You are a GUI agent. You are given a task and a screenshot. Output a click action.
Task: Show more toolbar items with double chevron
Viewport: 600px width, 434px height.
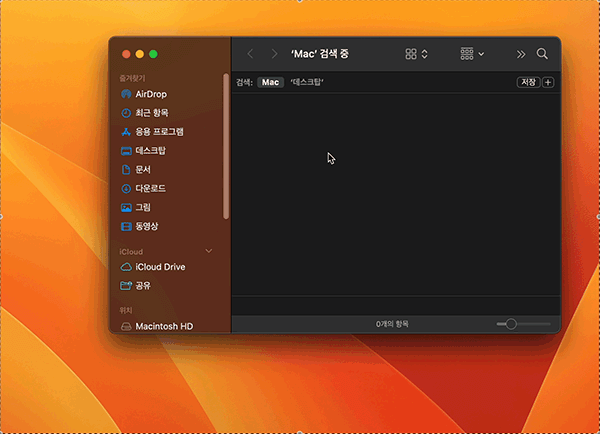(x=521, y=54)
